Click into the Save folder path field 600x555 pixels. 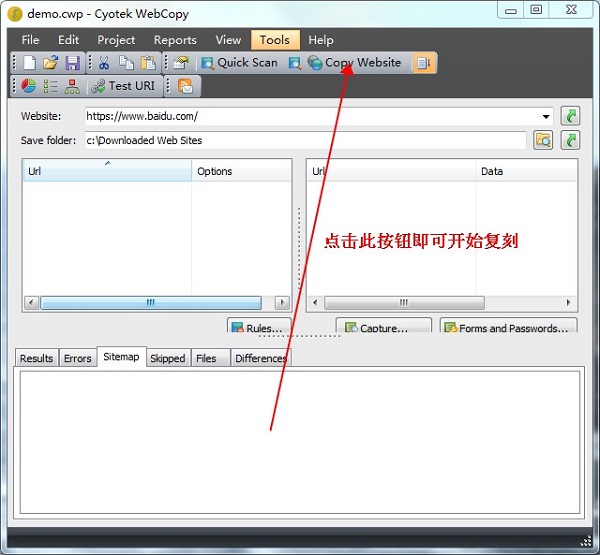click(304, 140)
